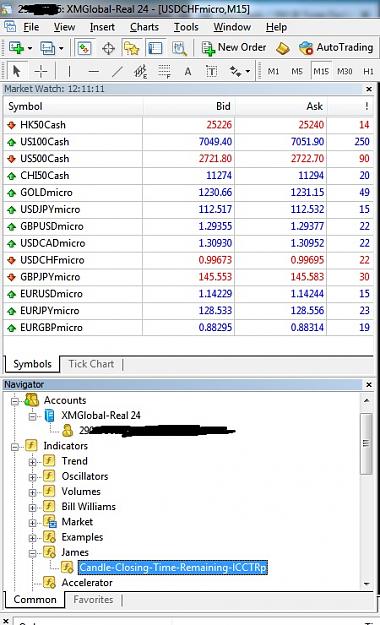The image size is (380, 625).
Task: Select the M15 timeframe button
Action: [x=321, y=71]
